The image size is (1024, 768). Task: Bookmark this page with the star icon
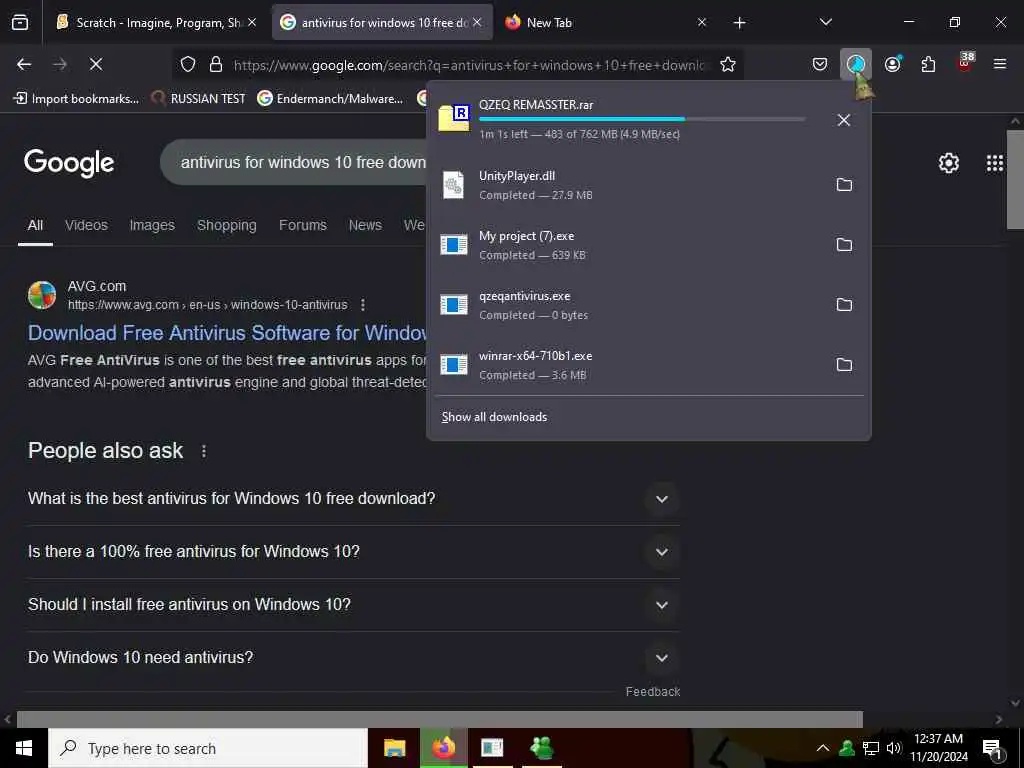click(x=728, y=64)
